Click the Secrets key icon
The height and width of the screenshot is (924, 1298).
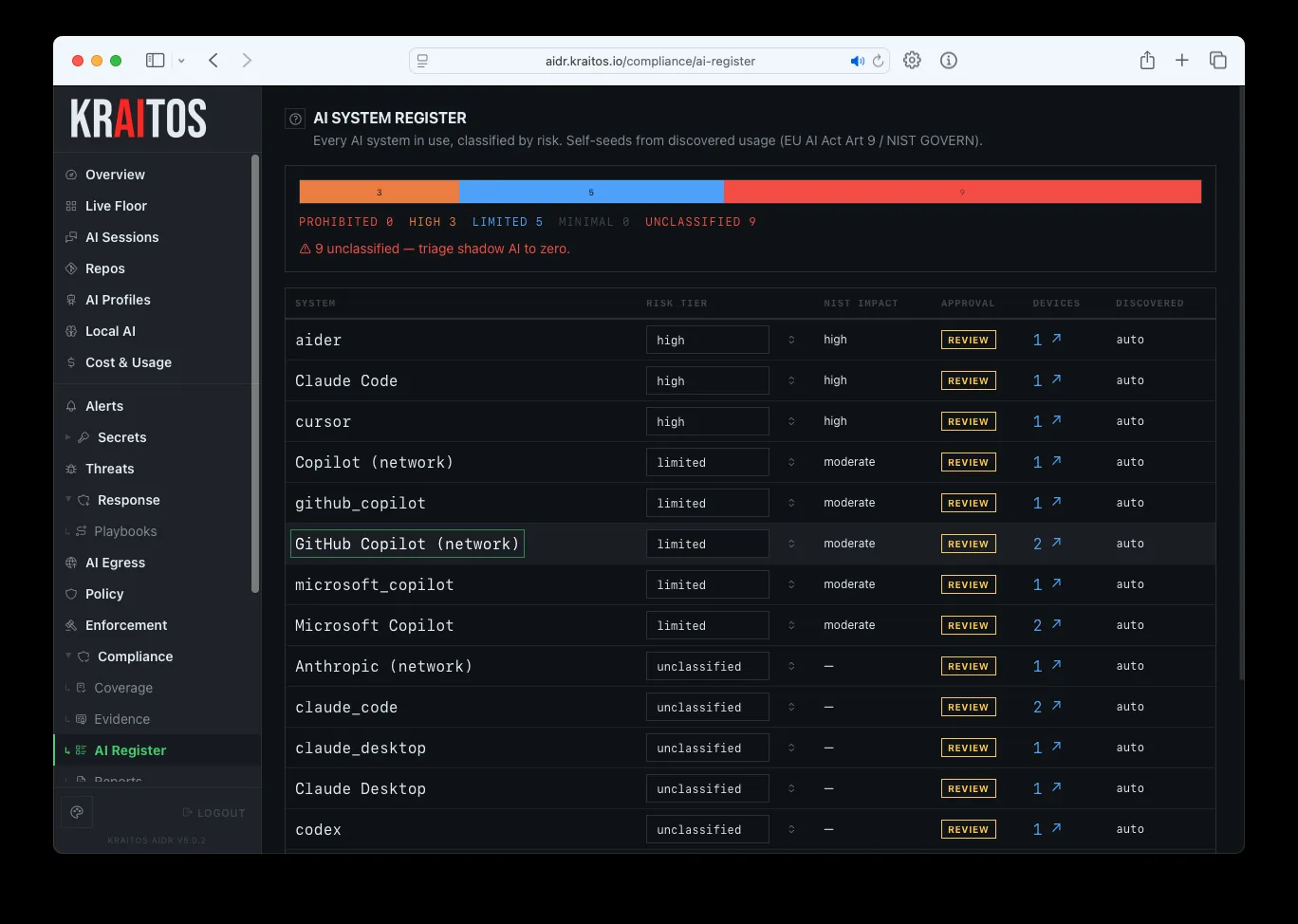pyautogui.click(x=83, y=437)
